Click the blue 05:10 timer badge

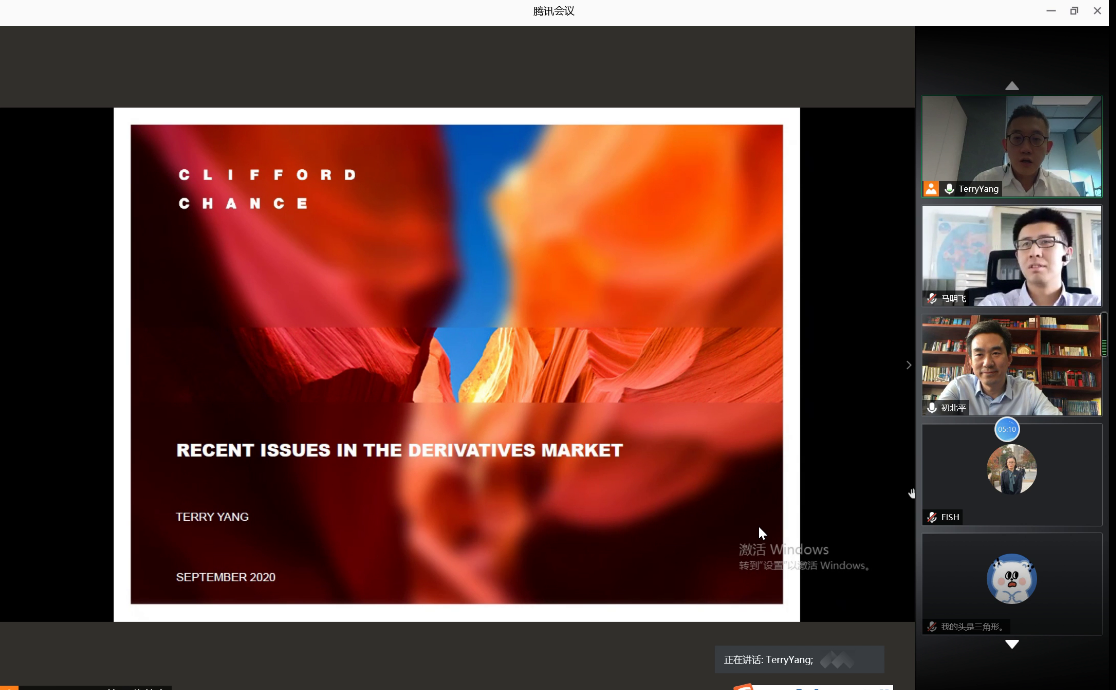click(x=1006, y=429)
